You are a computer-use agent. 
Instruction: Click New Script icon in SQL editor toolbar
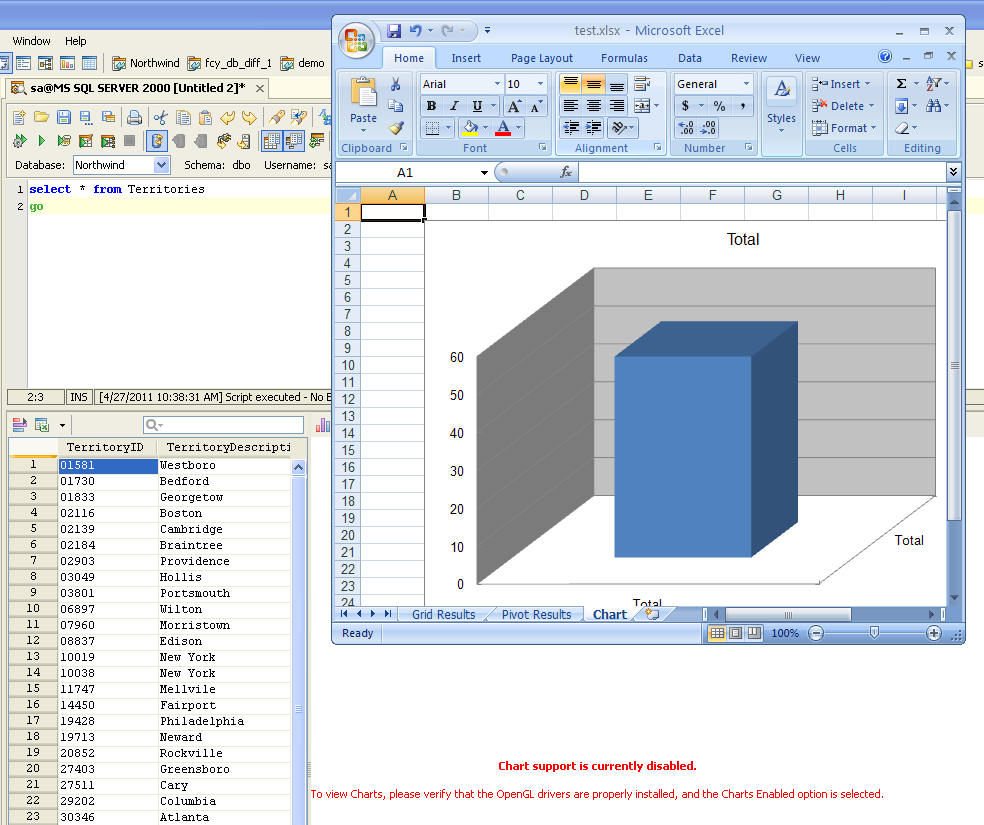[x=19, y=117]
